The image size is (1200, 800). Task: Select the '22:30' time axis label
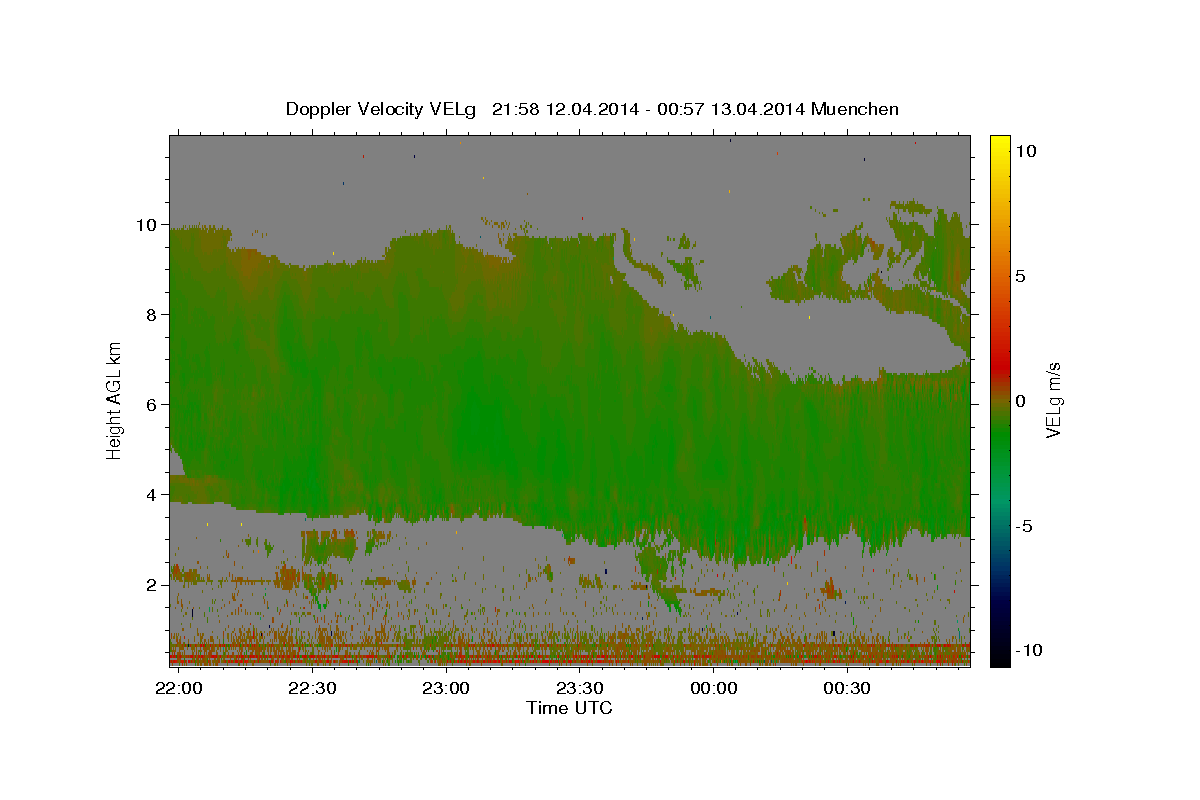(x=312, y=689)
